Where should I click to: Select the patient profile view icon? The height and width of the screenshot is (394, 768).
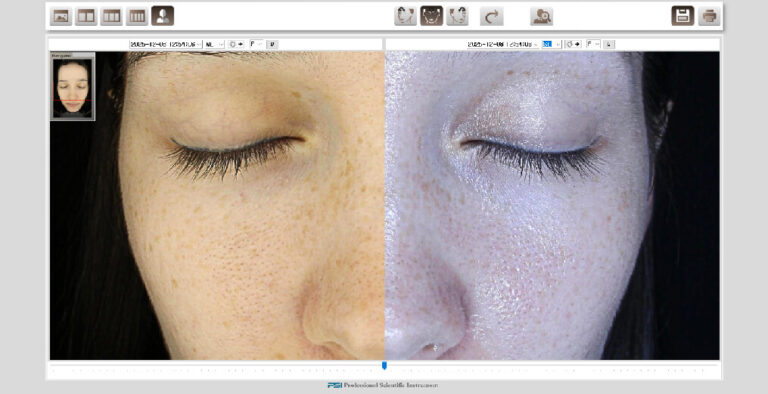[x=163, y=16]
